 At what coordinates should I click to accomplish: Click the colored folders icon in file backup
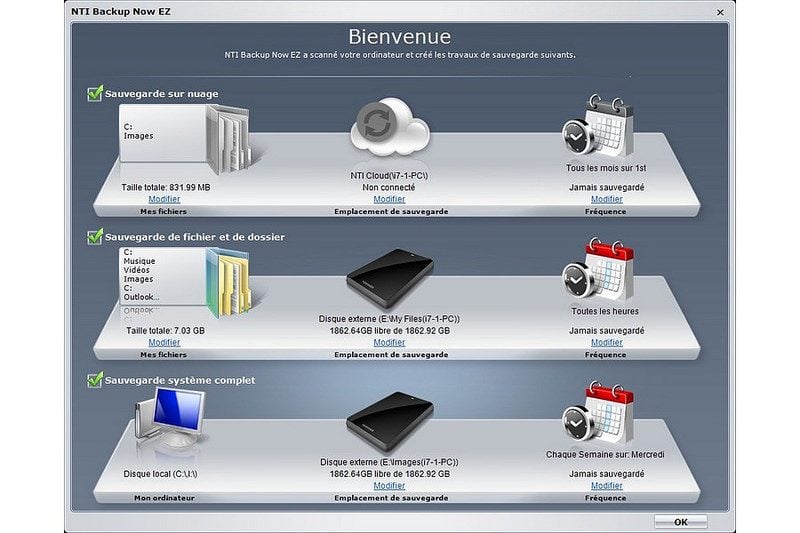(x=229, y=282)
